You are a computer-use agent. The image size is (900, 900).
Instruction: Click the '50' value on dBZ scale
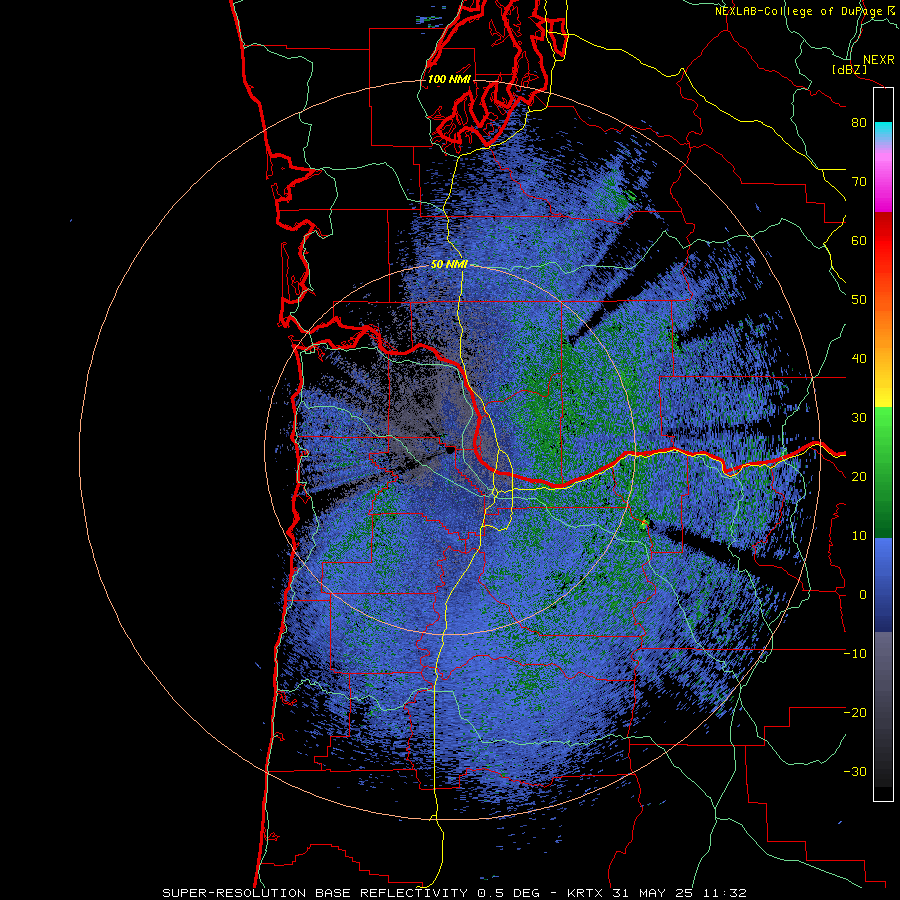pyautogui.click(x=859, y=300)
